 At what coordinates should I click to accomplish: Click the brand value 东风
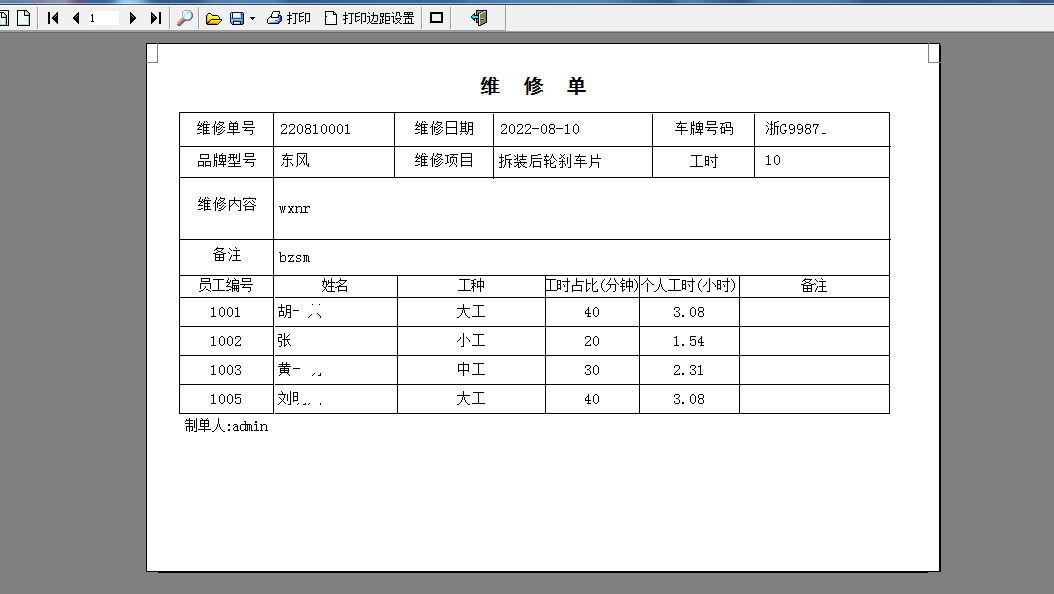(295, 161)
